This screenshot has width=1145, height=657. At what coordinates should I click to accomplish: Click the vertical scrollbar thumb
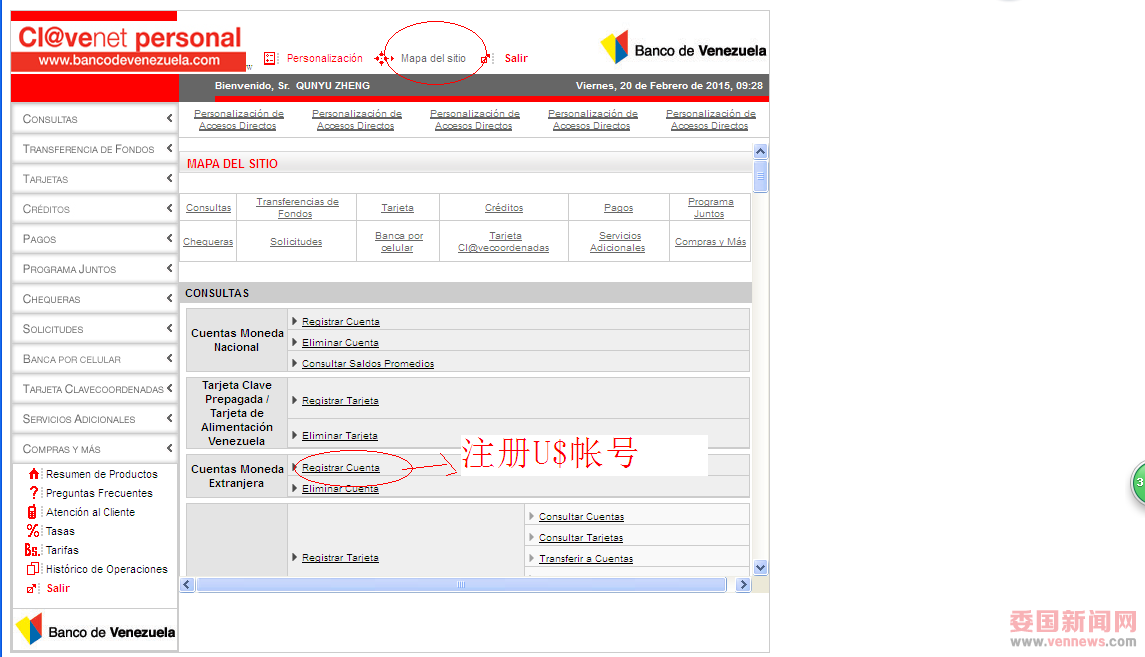[760, 176]
